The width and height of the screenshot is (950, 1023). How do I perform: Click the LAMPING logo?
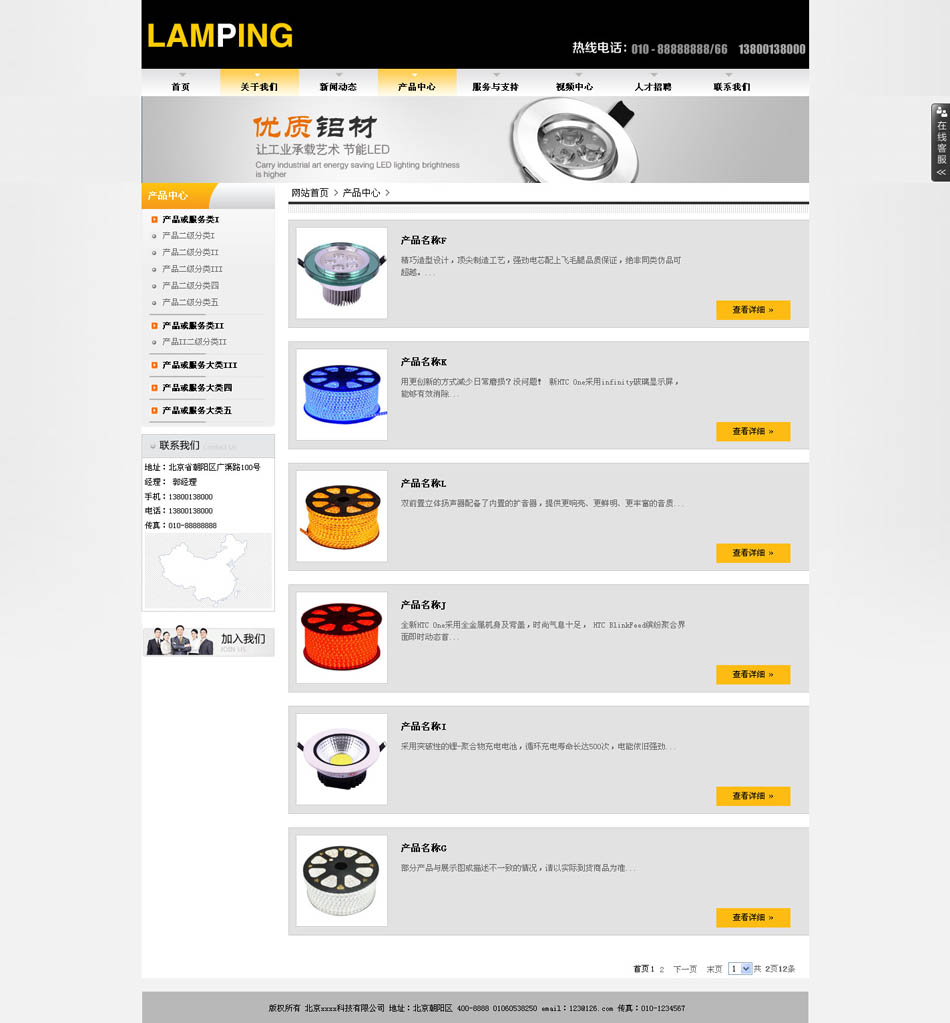pyautogui.click(x=220, y=36)
